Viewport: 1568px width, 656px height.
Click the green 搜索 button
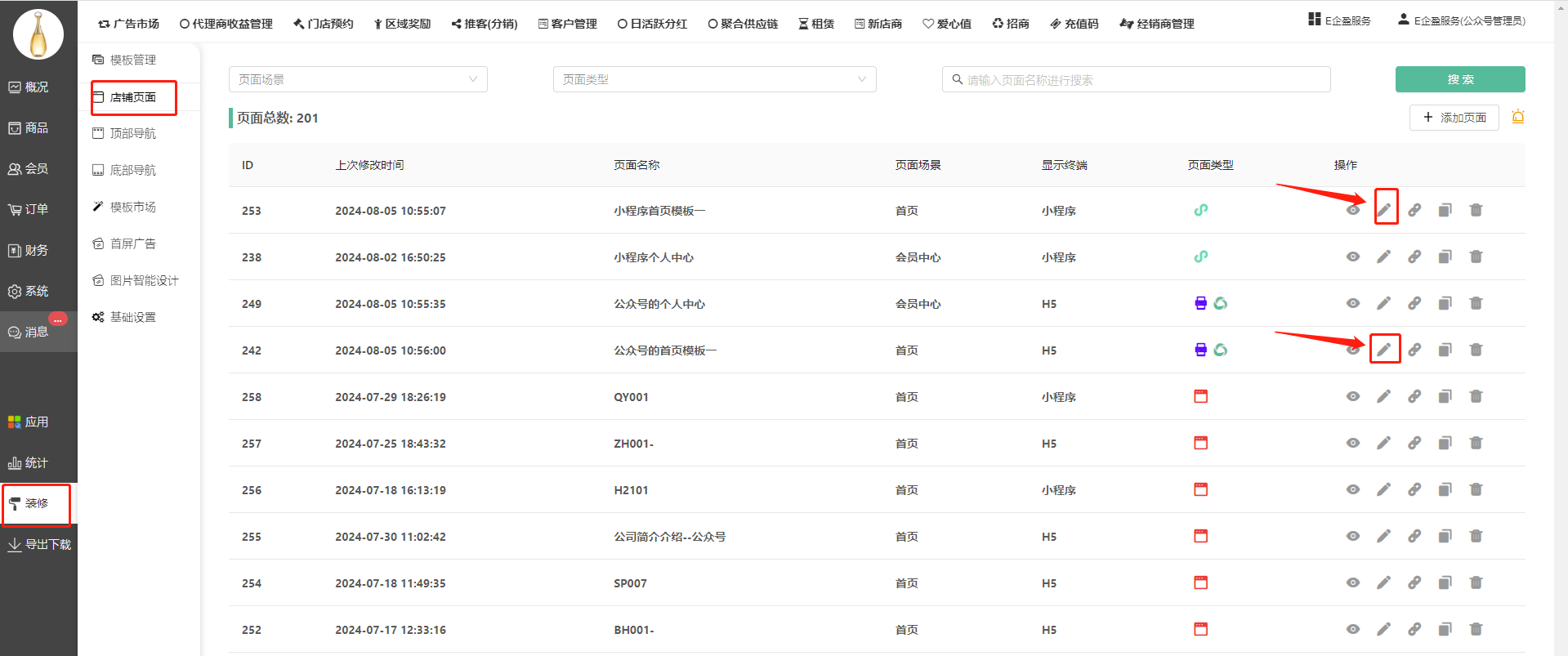(x=1459, y=79)
